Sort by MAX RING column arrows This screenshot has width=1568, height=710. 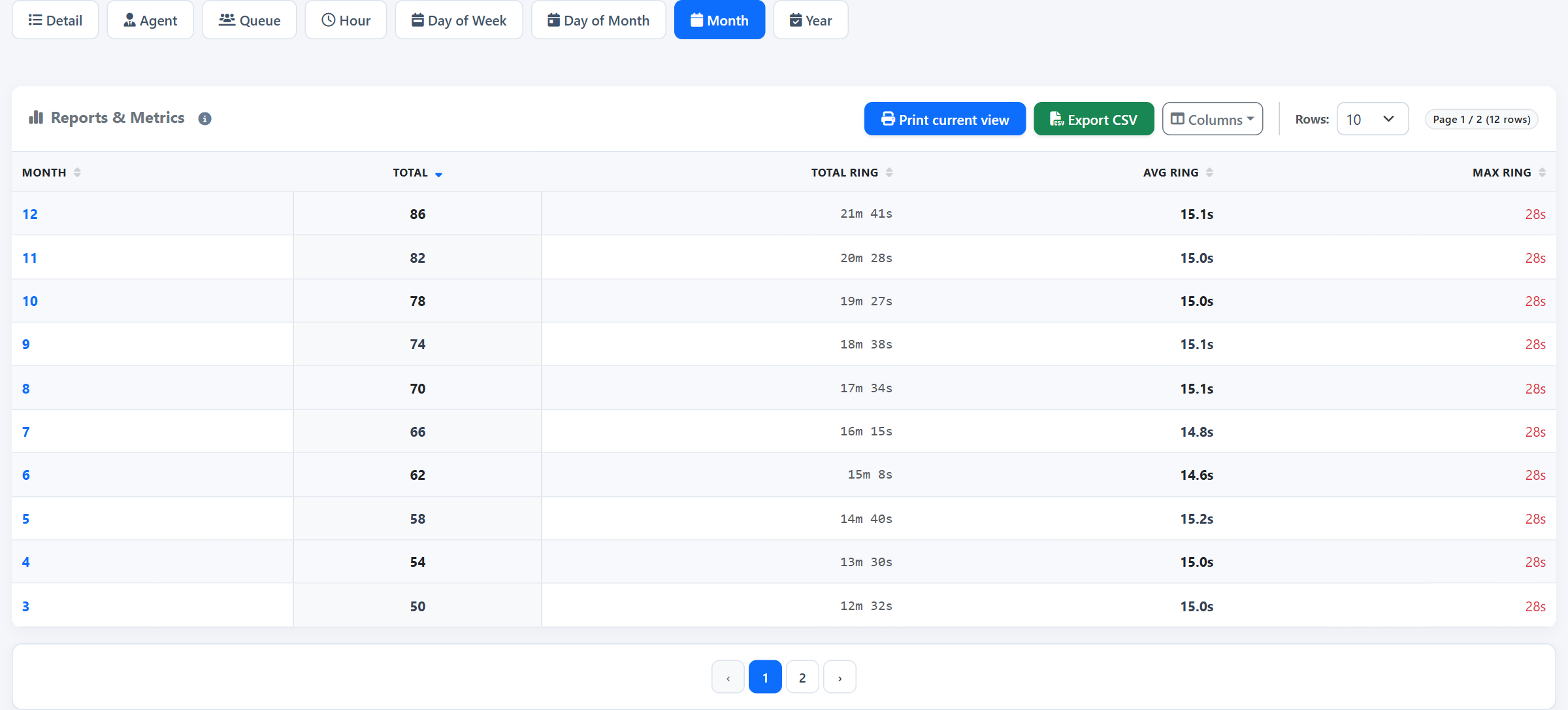click(x=1542, y=173)
